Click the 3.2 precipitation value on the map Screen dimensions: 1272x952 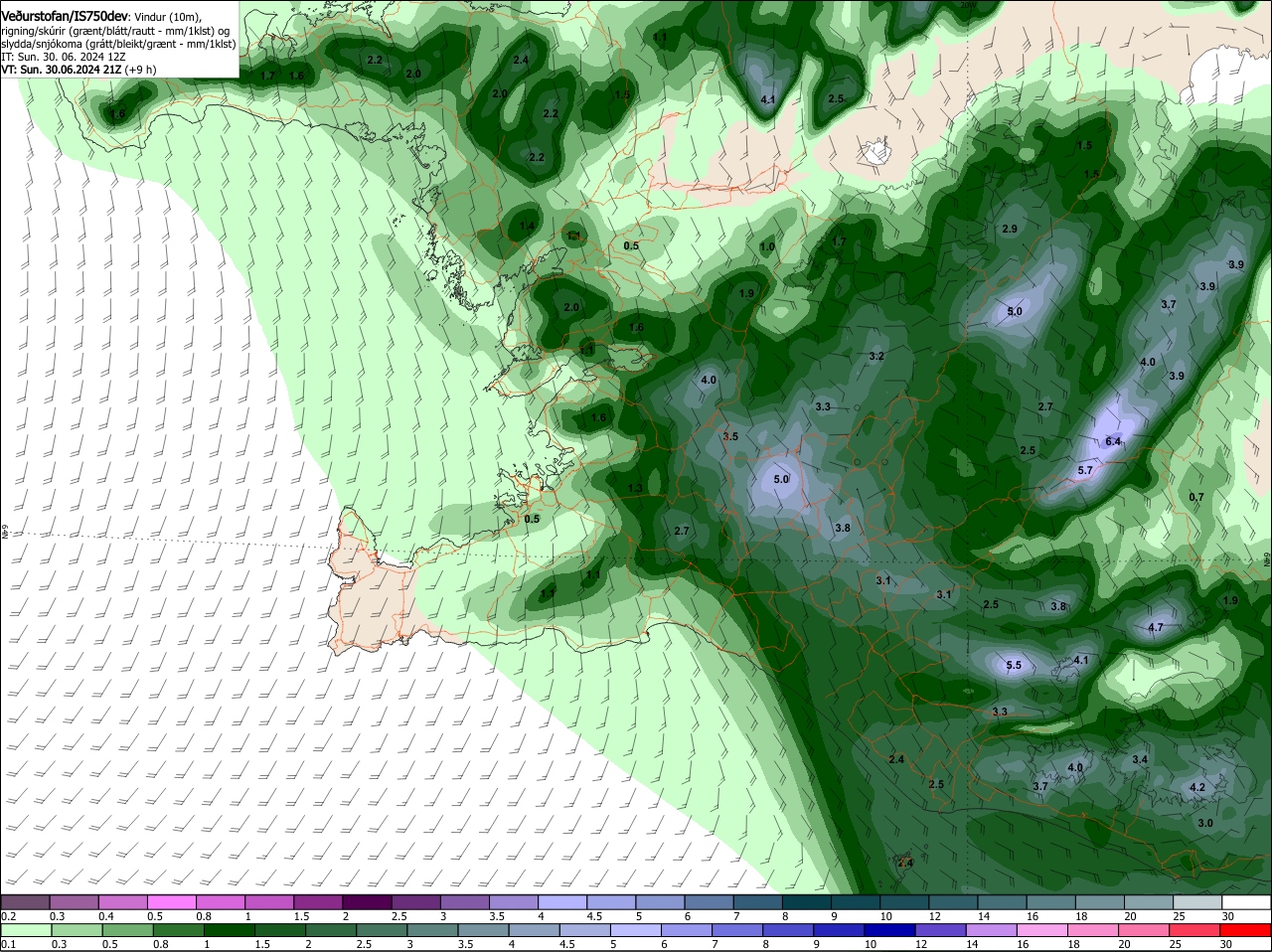(x=876, y=356)
